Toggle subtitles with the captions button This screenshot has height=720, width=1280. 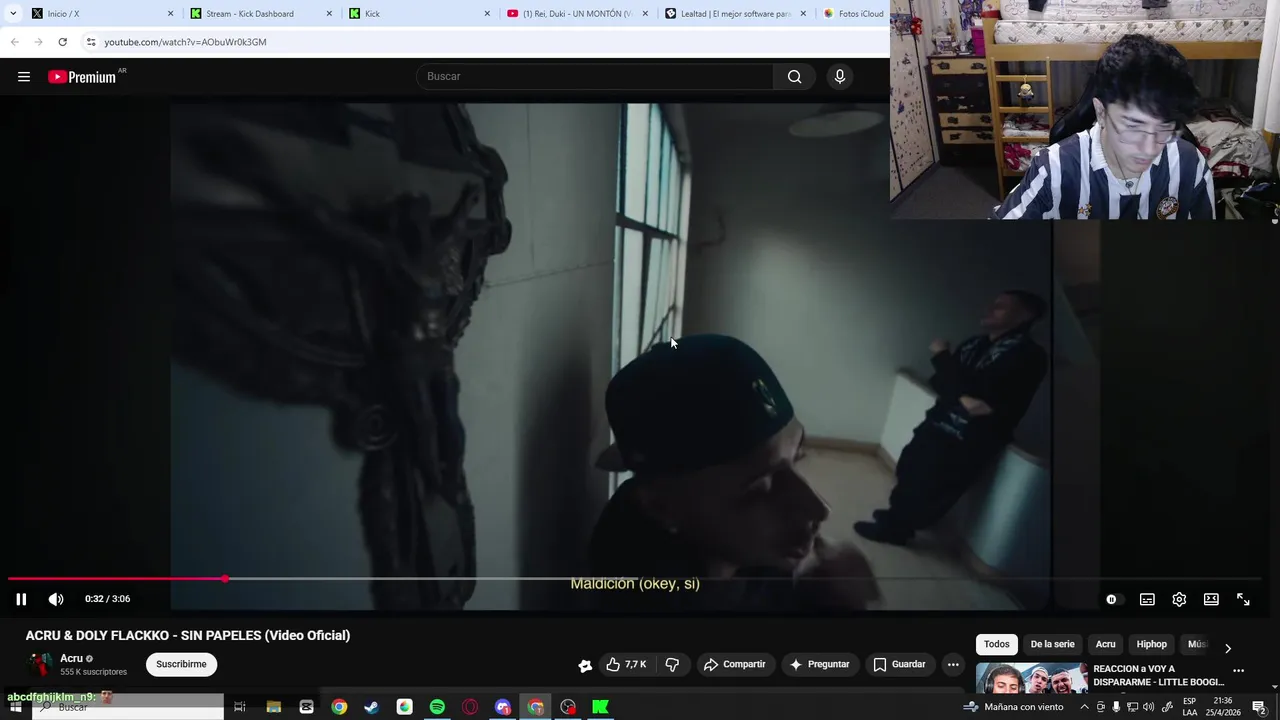point(1147,599)
